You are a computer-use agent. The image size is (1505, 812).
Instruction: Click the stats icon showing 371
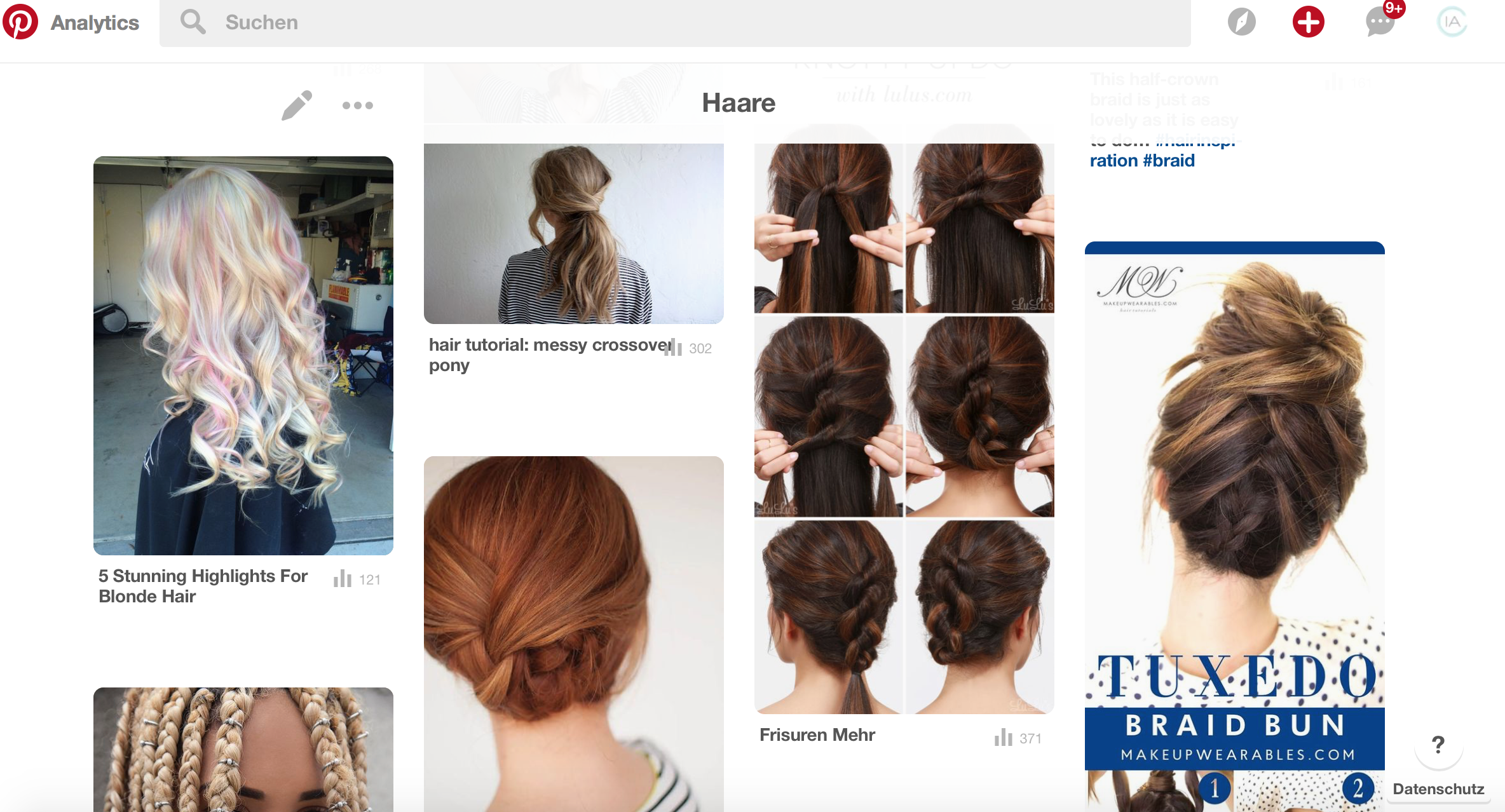click(x=1004, y=738)
